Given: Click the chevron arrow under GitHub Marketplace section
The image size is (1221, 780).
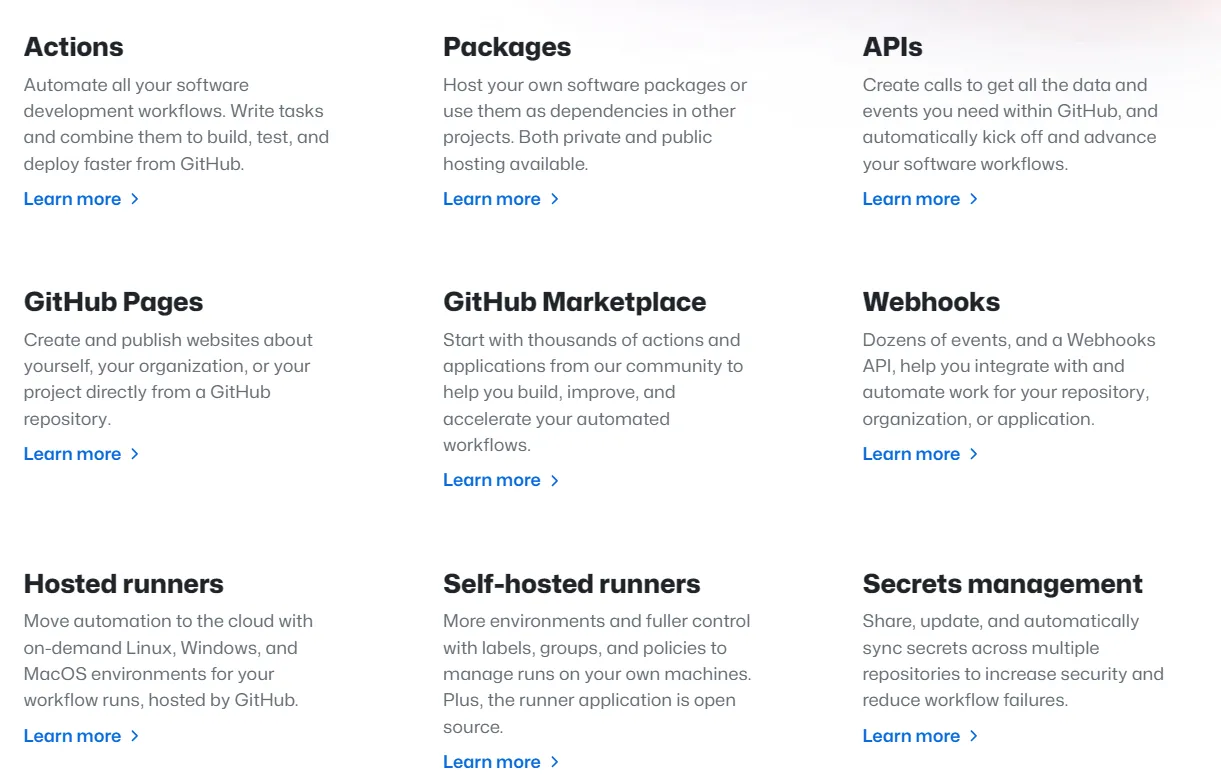Looking at the screenshot, I should pos(555,481).
